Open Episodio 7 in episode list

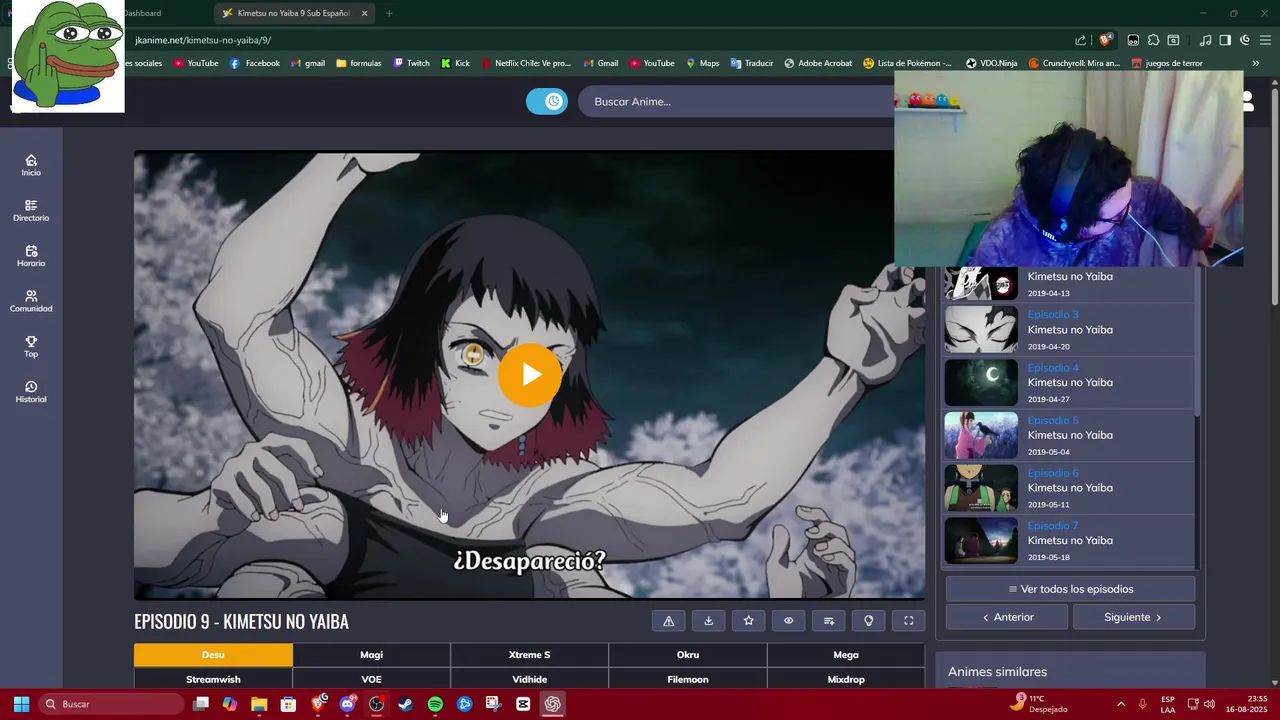coord(1069,541)
